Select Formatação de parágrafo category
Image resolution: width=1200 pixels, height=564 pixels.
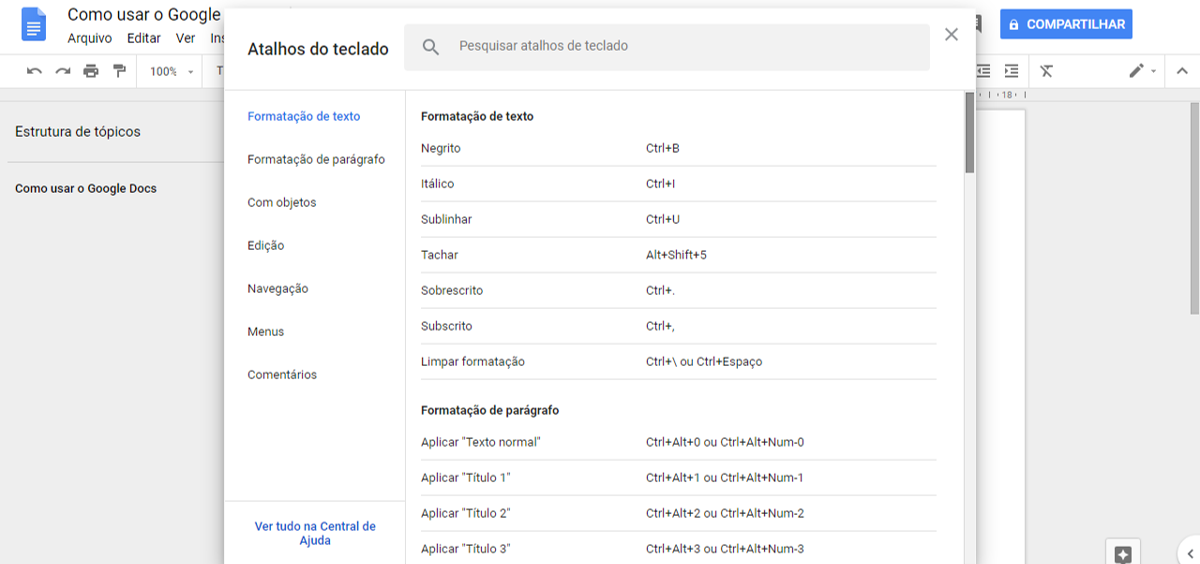(316, 159)
